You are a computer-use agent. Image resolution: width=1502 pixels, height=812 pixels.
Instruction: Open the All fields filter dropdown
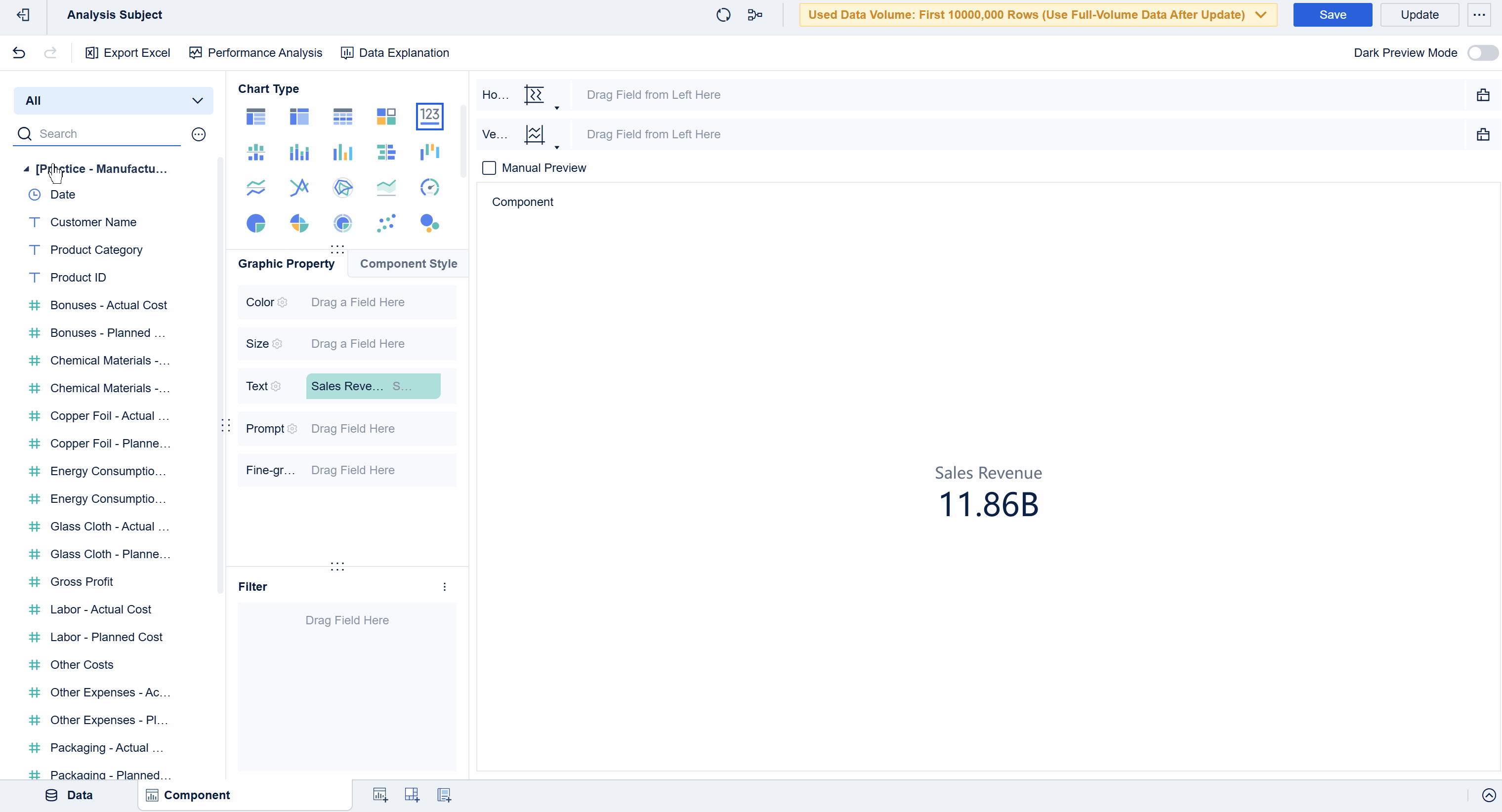point(113,100)
